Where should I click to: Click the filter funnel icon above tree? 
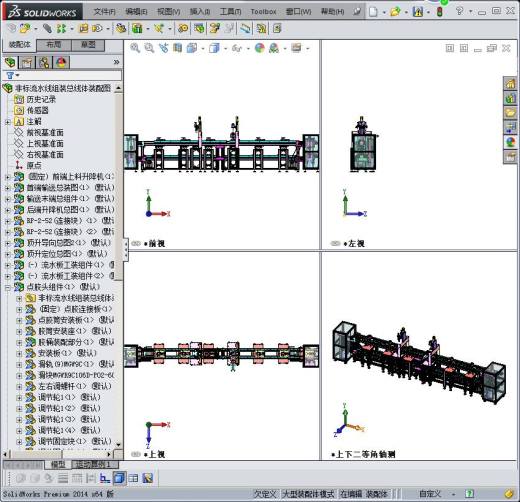click(x=11, y=75)
